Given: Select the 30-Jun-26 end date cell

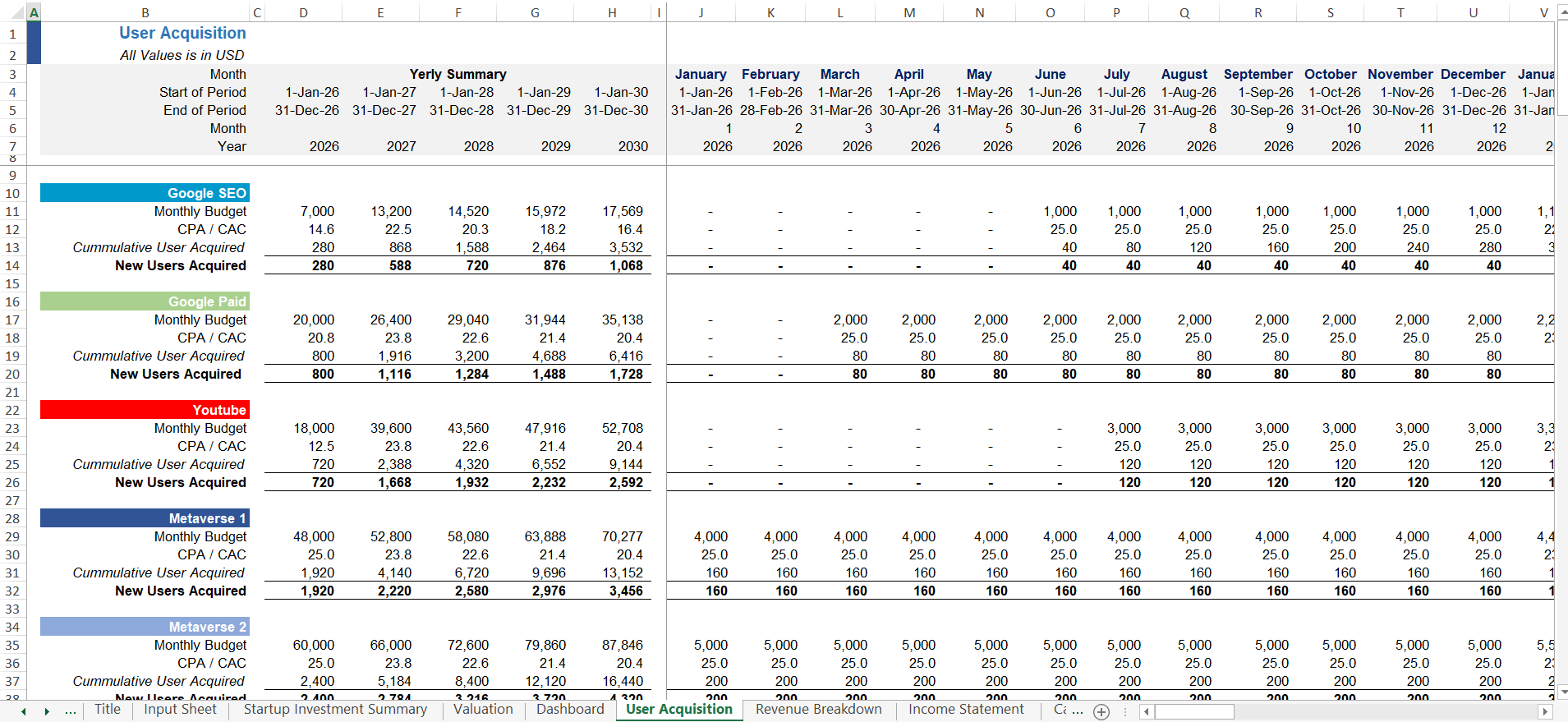Looking at the screenshot, I should tap(1050, 110).
